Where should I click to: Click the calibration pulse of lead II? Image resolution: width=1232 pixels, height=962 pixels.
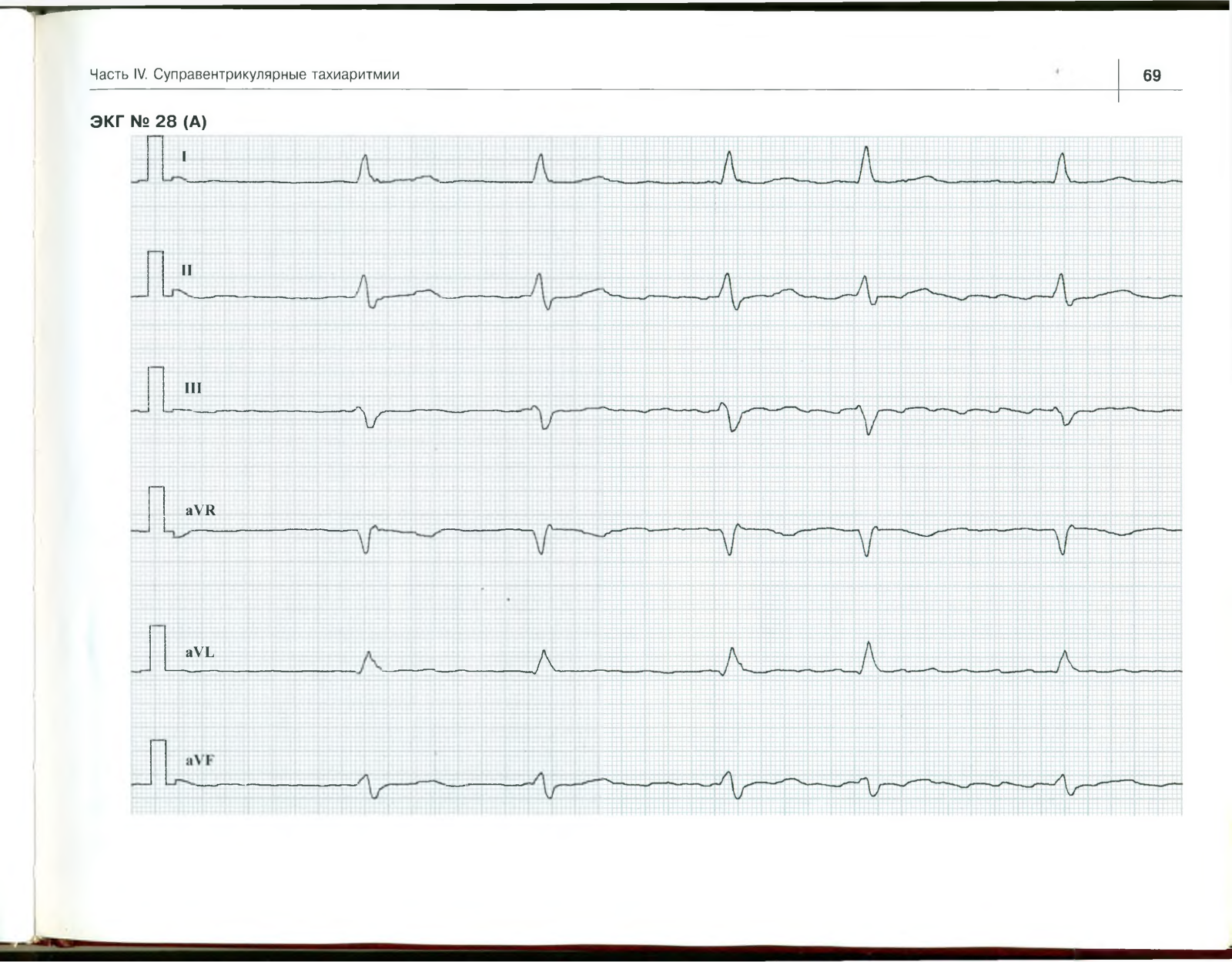click(156, 274)
